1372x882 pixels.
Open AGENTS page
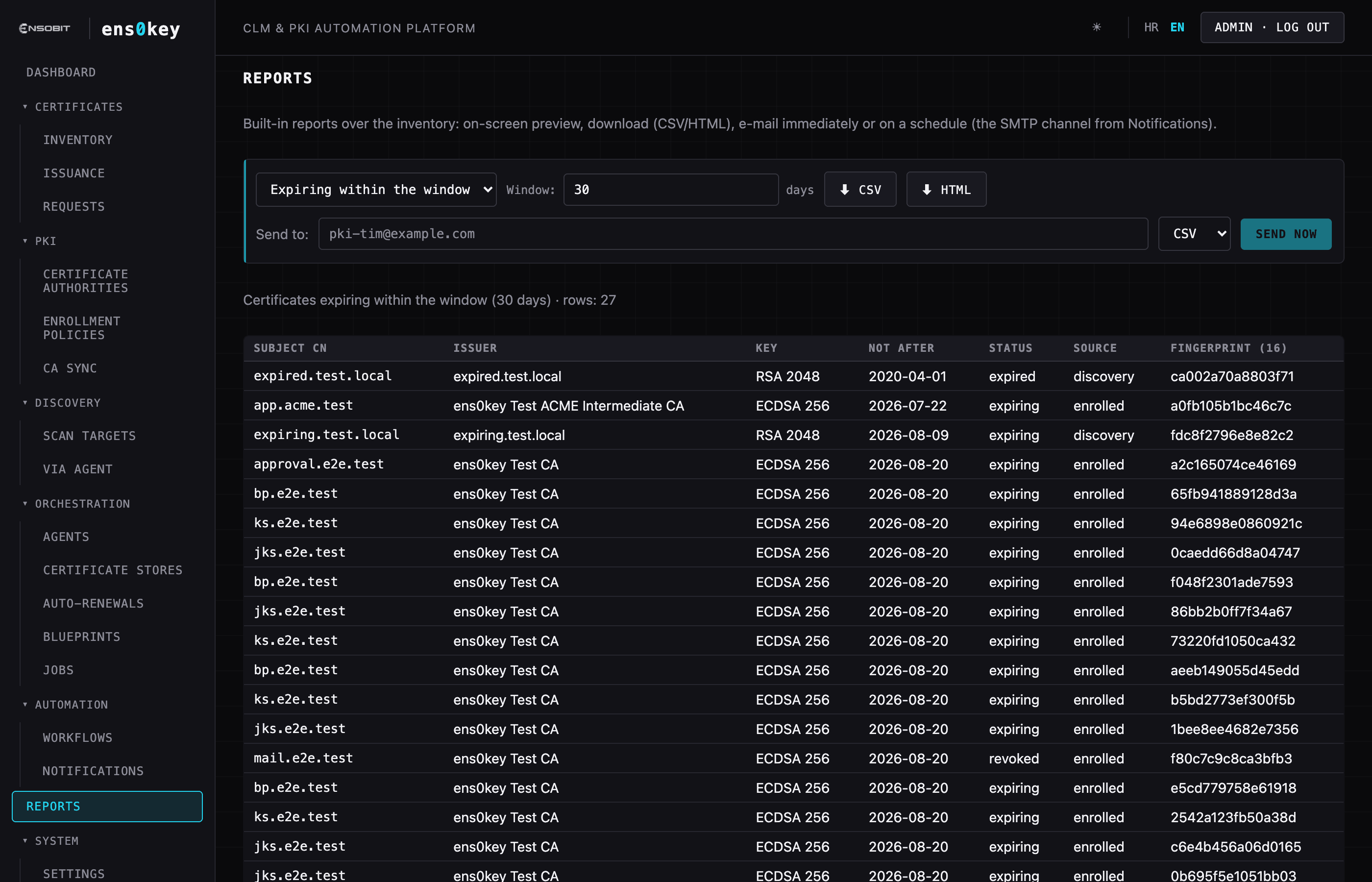tap(67, 537)
